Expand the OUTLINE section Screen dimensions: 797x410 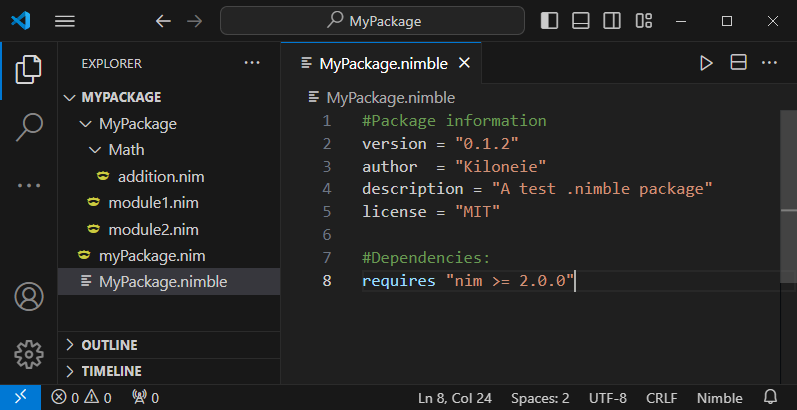coord(169,345)
